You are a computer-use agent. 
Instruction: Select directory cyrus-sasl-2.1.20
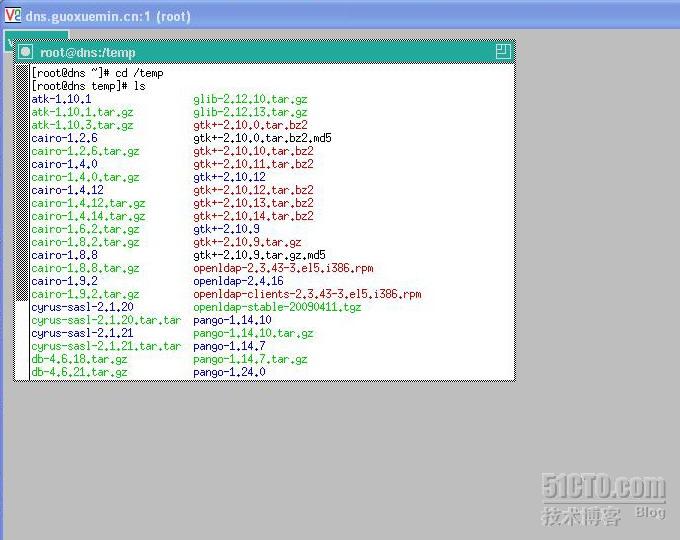pyautogui.click(x=82, y=307)
